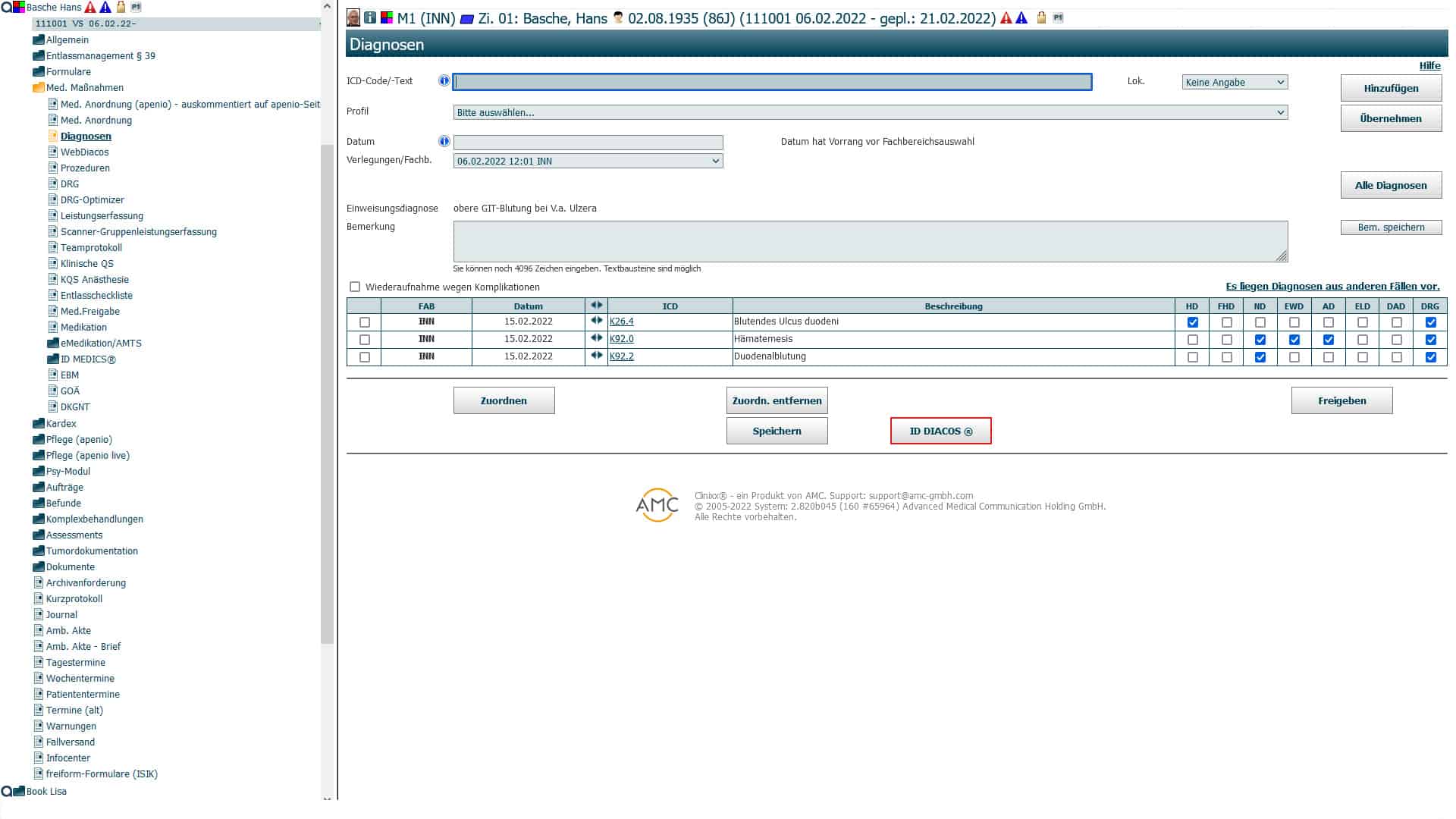This screenshot has width=1456, height=819.
Task: Click the red warning triangle in header
Action: 1006,17
